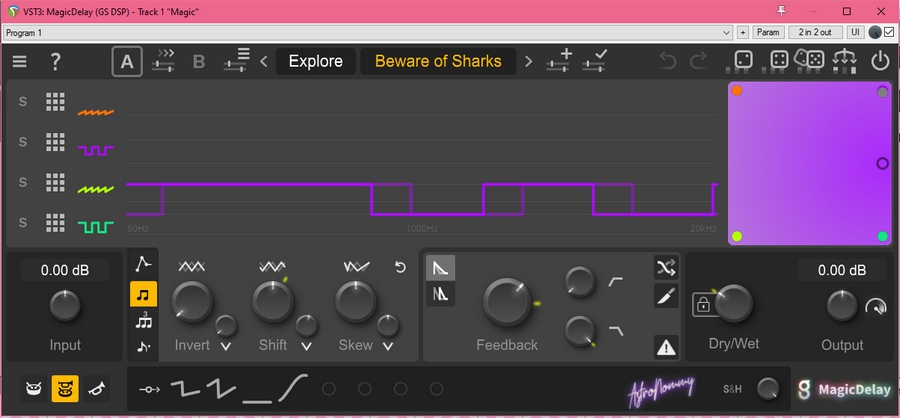Click the Input 0.00 dB value field

65,270
